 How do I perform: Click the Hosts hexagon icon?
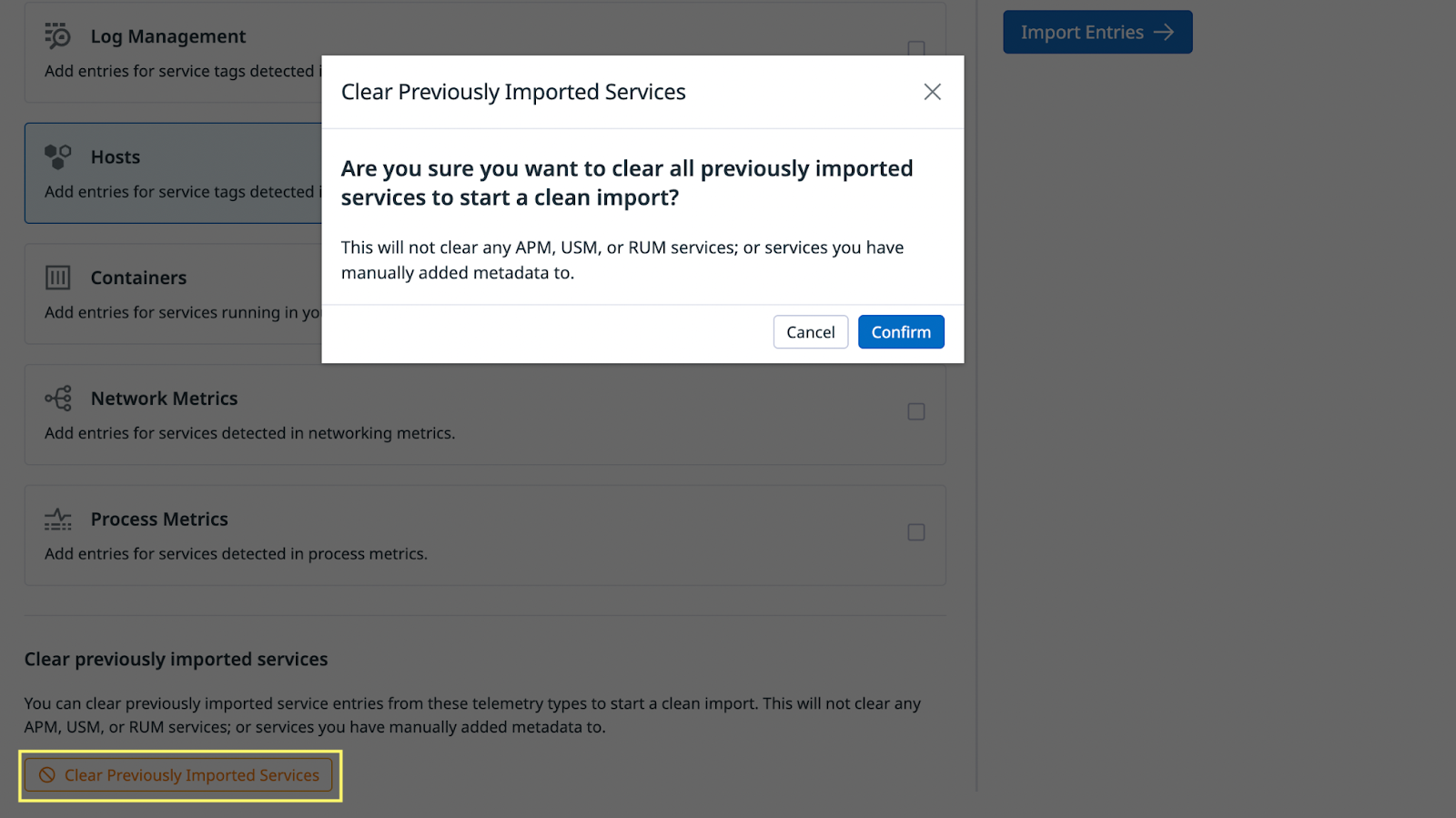(x=57, y=157)
